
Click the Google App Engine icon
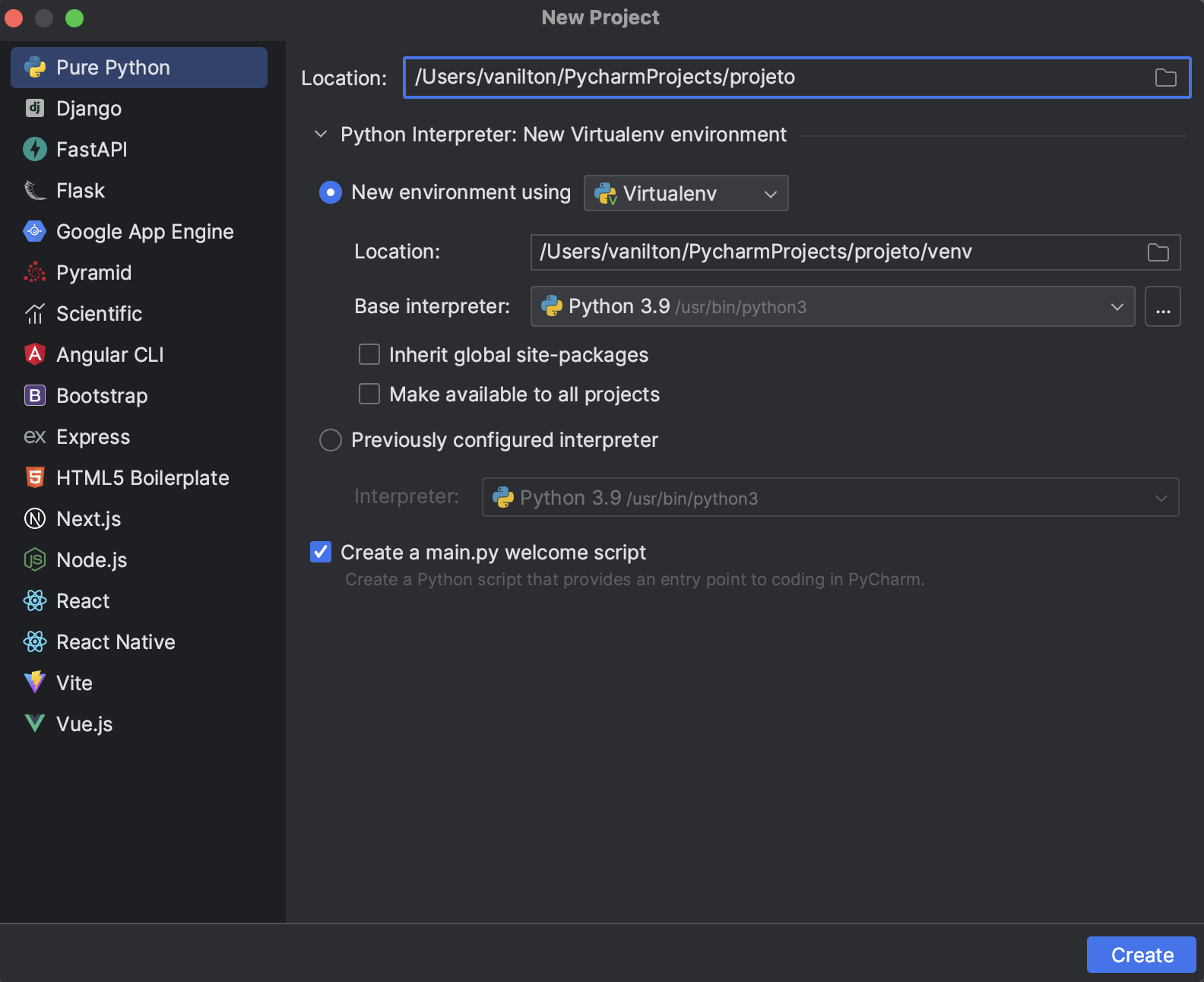[35, 231]
